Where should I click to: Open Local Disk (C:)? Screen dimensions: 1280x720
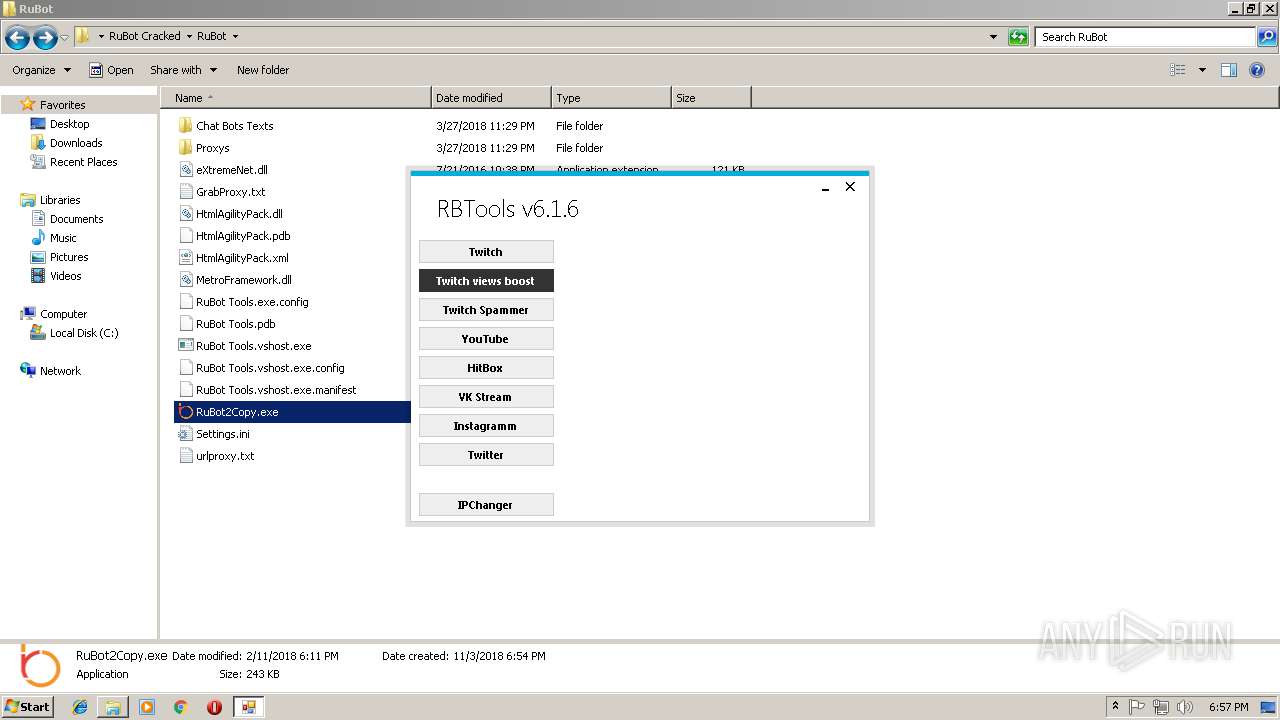[x=84, y=333]
